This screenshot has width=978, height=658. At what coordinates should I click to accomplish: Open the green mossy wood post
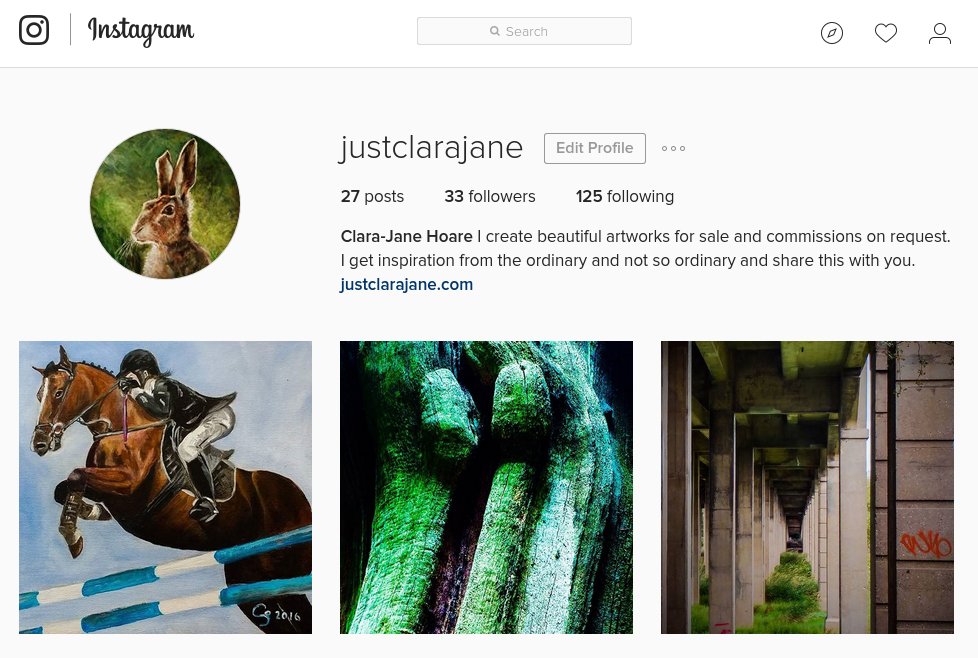click(x=487, y=487)
